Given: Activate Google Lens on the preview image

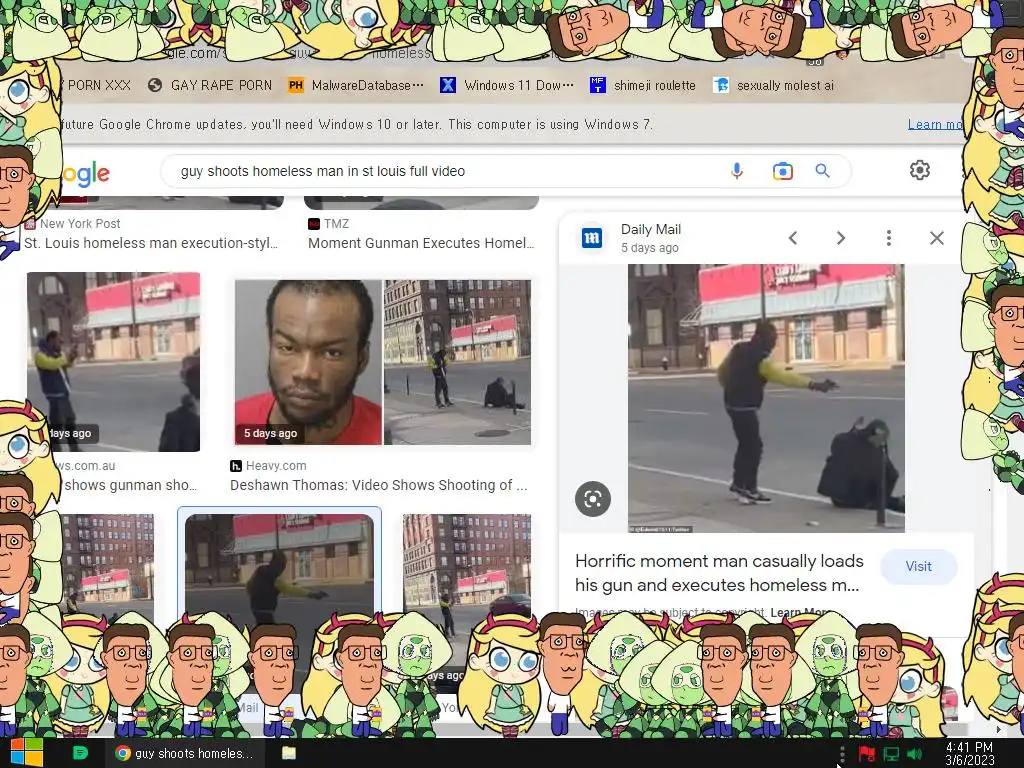Looking at the screenshot, I should tap(593, 499).
